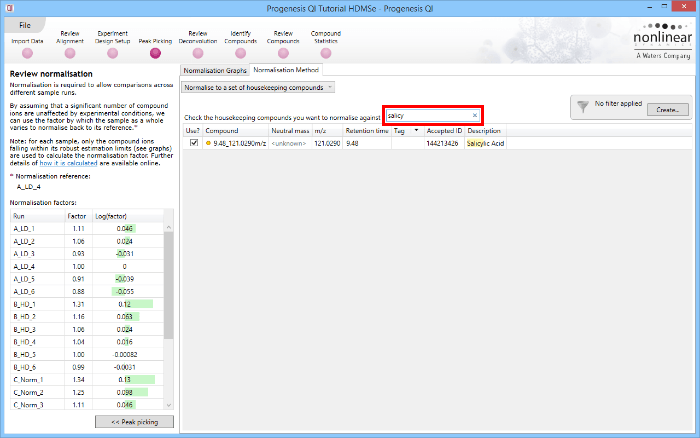This screenshot has height=438, width=700.
Task: Select run B_HD_3 row
Action: pyautogui.click(x=87, y=329)
